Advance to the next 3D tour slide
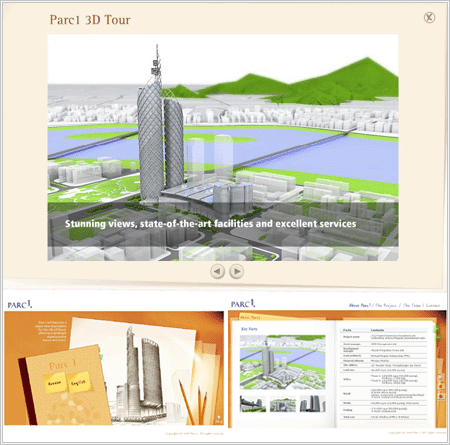Screen dimensions: 450x445 pos(236,271)
